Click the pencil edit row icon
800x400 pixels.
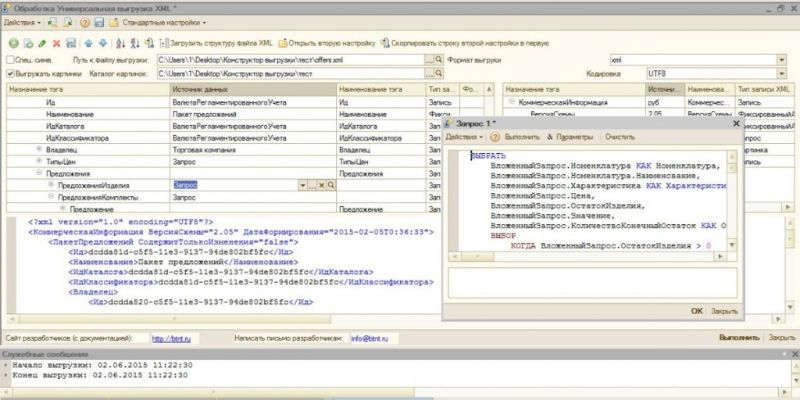[x=42, y=43]
